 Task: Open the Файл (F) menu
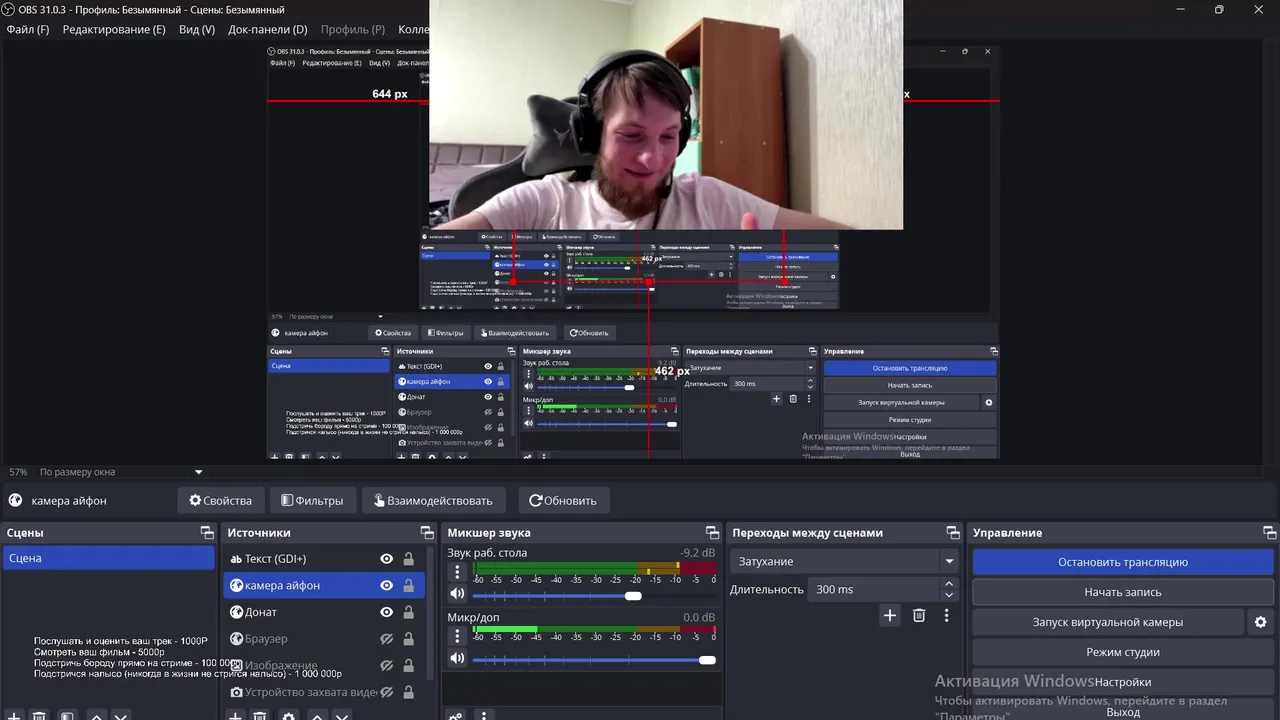point(28,29)
